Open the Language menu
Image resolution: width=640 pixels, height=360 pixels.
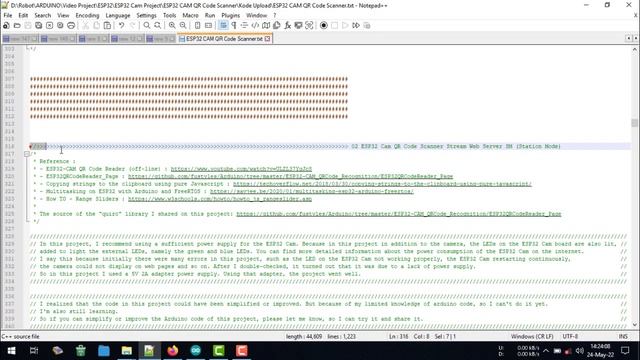(x=118, y=15)
